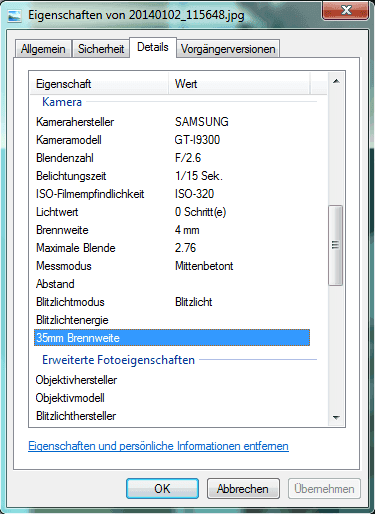This screenshot has width=375, height=514.
Task: Collapse the Erweiterte Fotoeigenschaften group header
Action: point(118,360)
